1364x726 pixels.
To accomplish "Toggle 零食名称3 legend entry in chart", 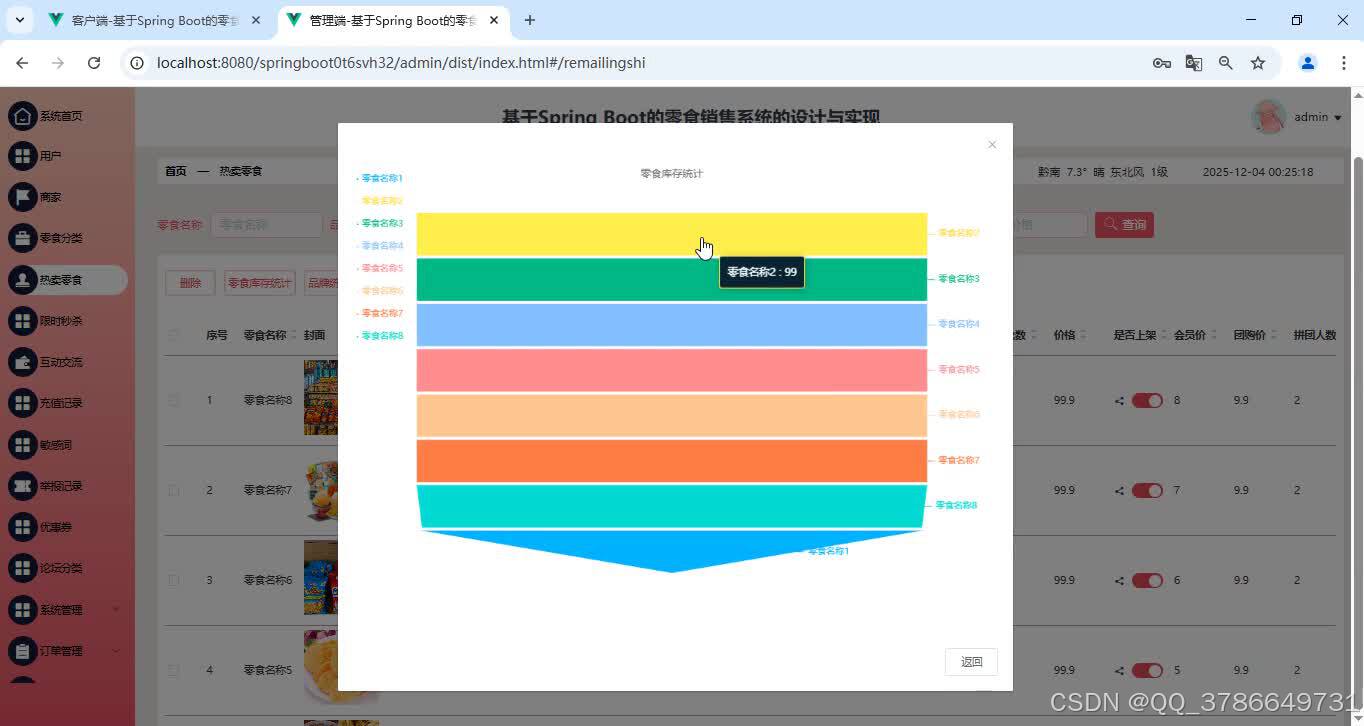I will (x=380, y=223).
